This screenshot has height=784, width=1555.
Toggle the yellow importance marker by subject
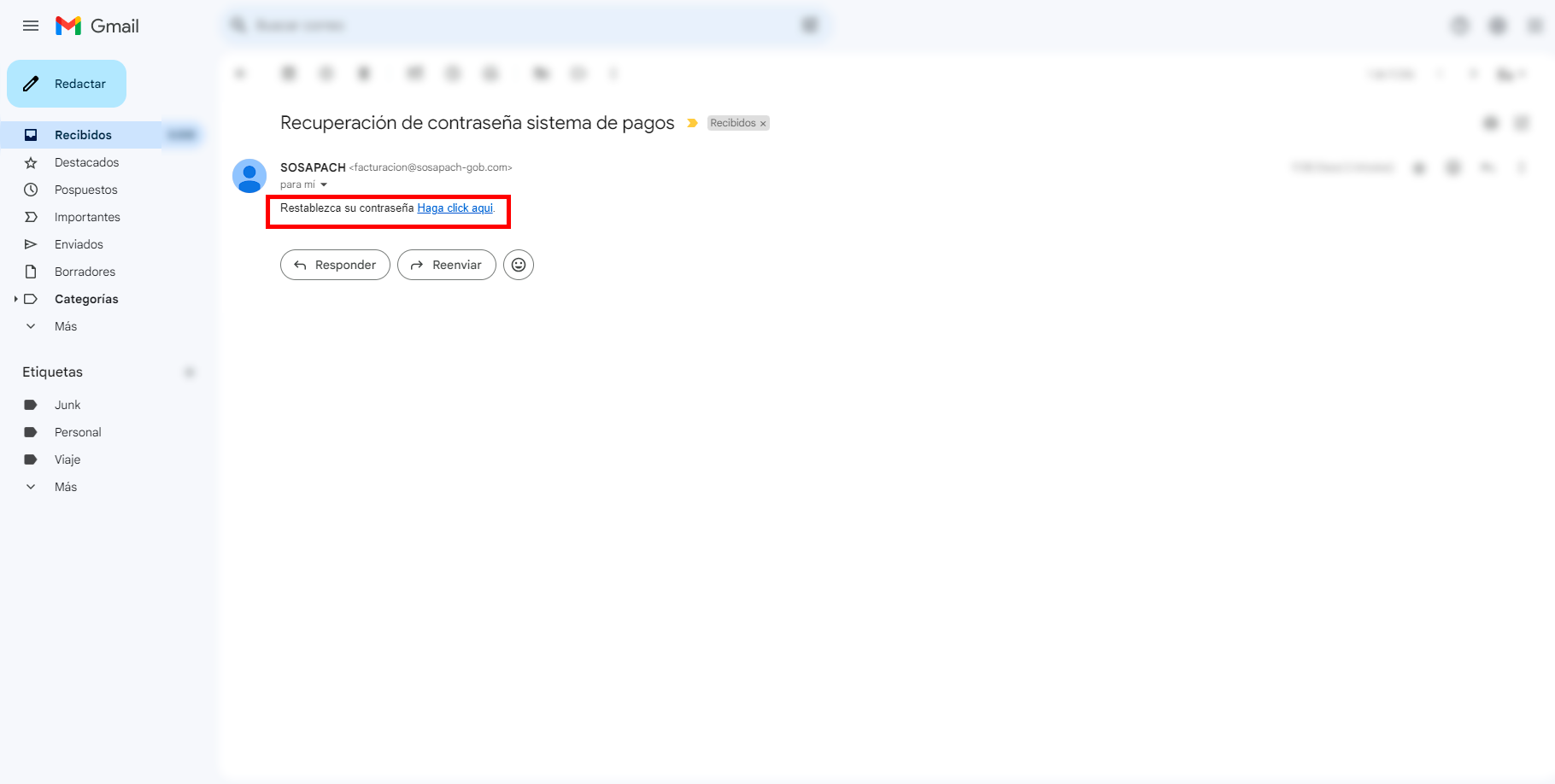click(x=692, y=123)
